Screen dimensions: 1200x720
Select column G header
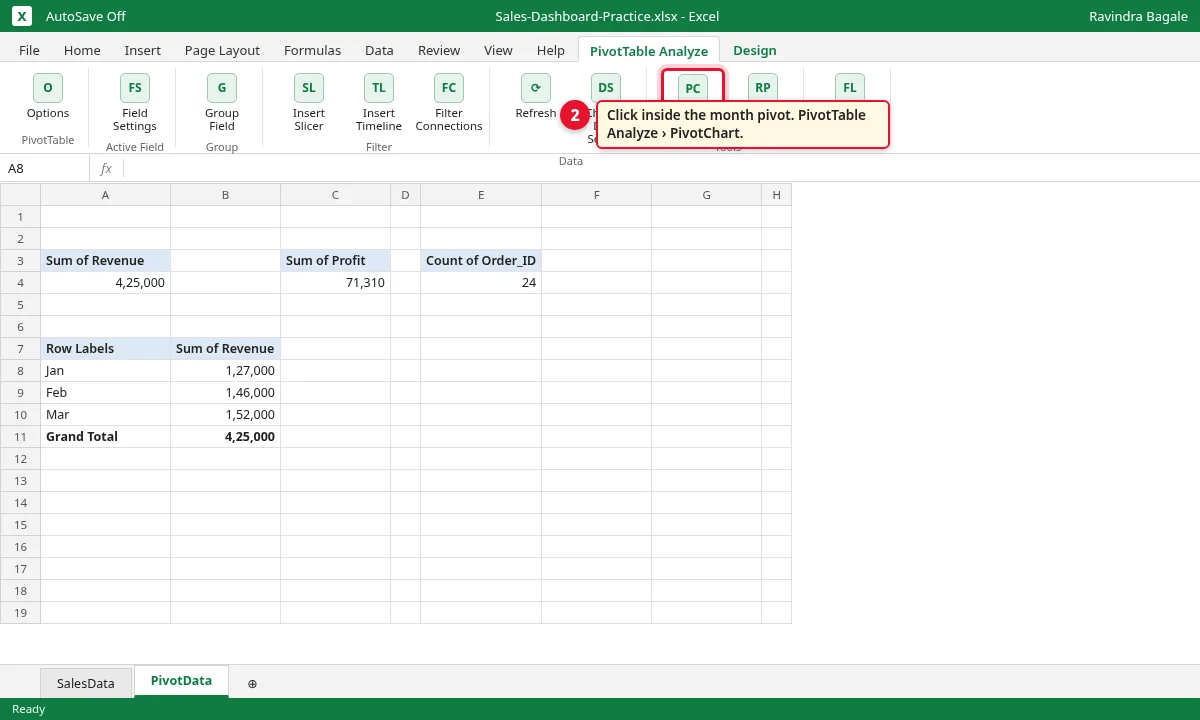click(x=707, y=195)
